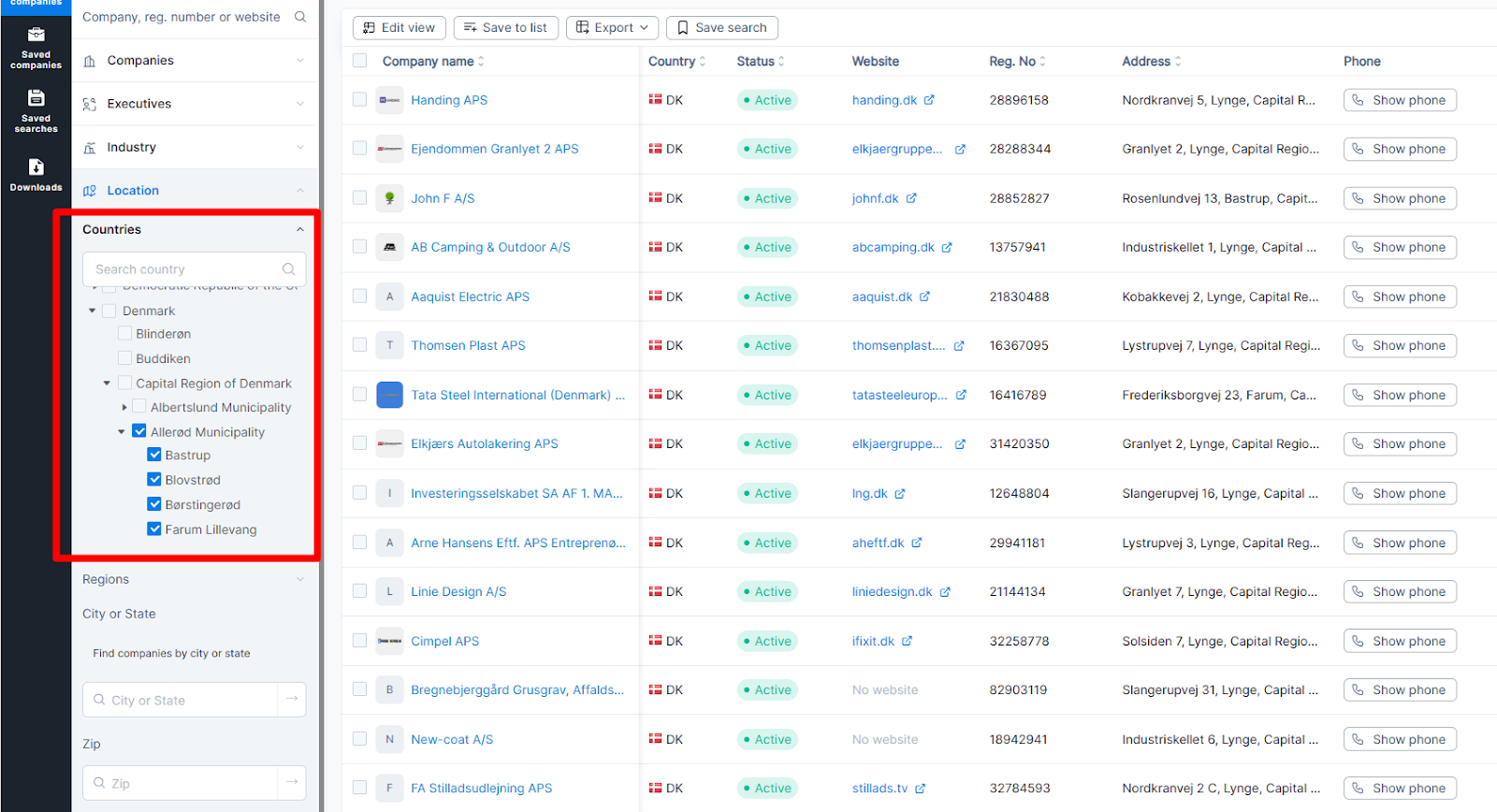The height and width of the screenshot is (812, 1497).
Task: Click the Location map icon
Action: [90, 191]
